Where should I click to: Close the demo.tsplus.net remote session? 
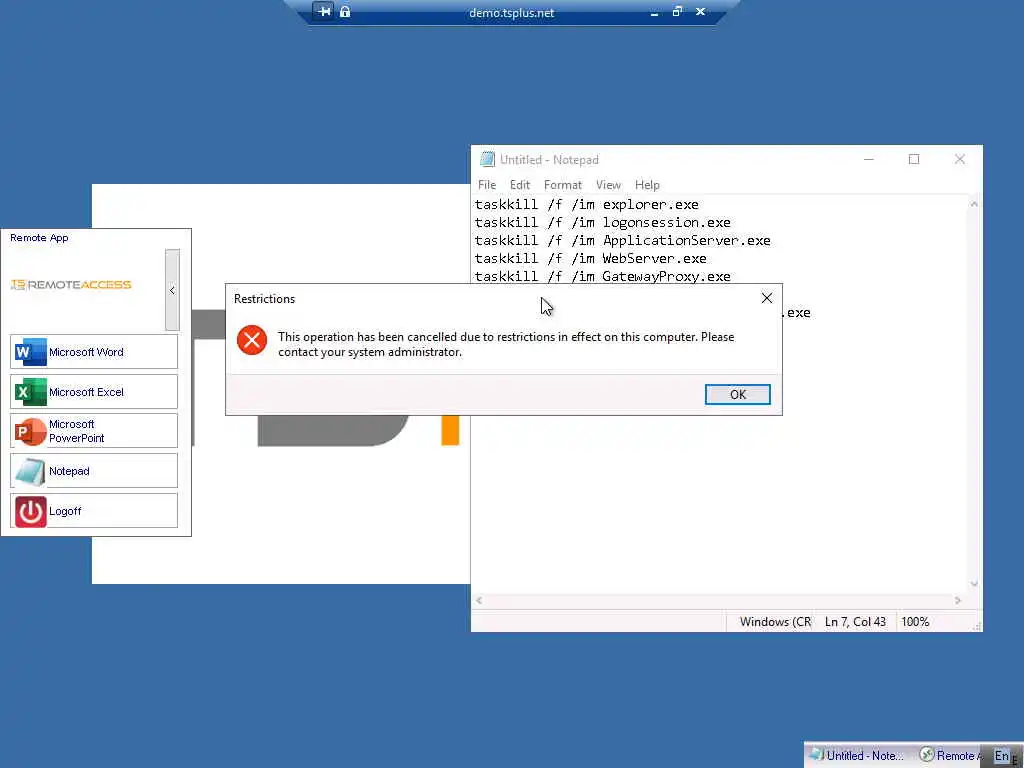click(x=700, y=11)
